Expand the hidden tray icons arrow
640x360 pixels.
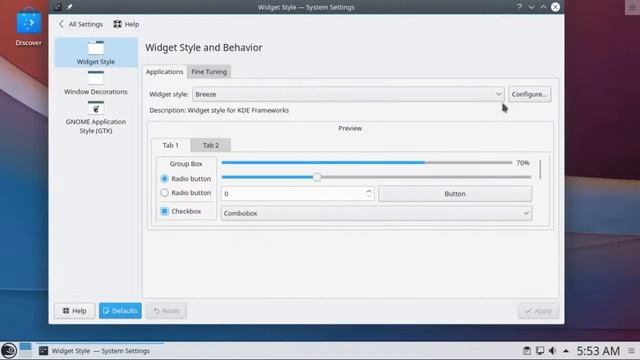coord(566,351)
